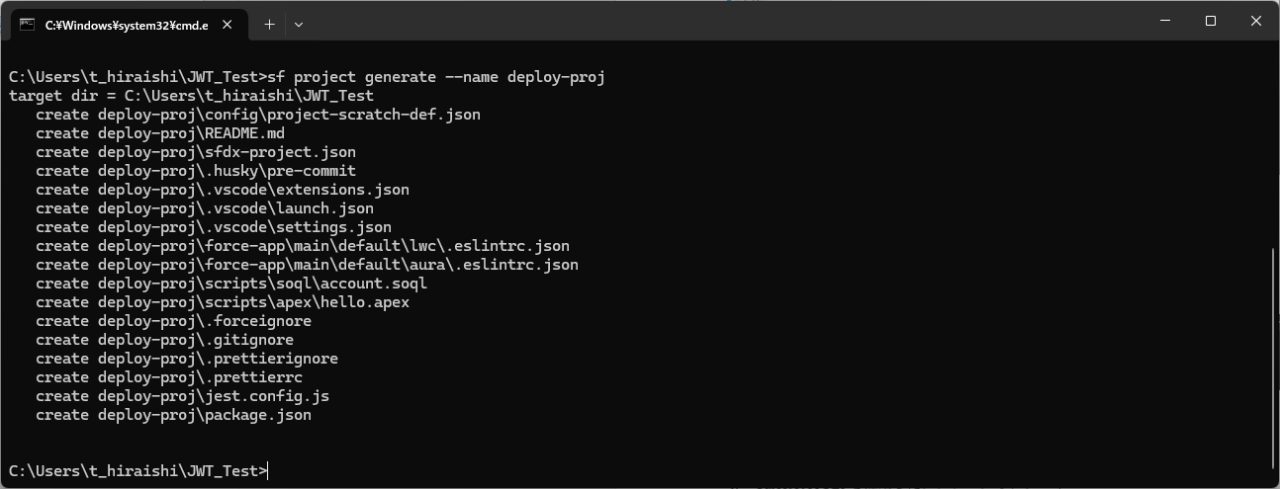Click the jest.config.js output line
This screenshot has height=489, width=1280.
pyautogui.click(x=183, y=396)
